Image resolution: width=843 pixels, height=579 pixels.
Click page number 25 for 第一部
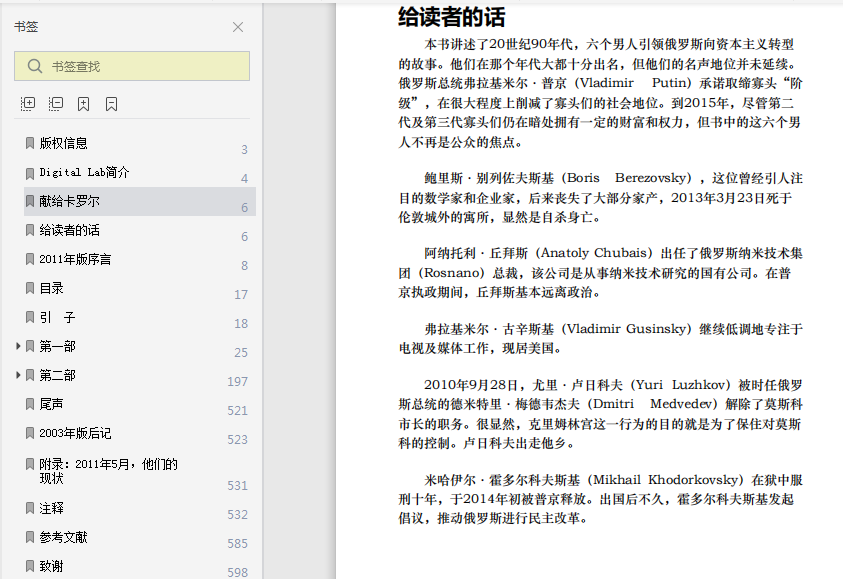pos(241,353)
